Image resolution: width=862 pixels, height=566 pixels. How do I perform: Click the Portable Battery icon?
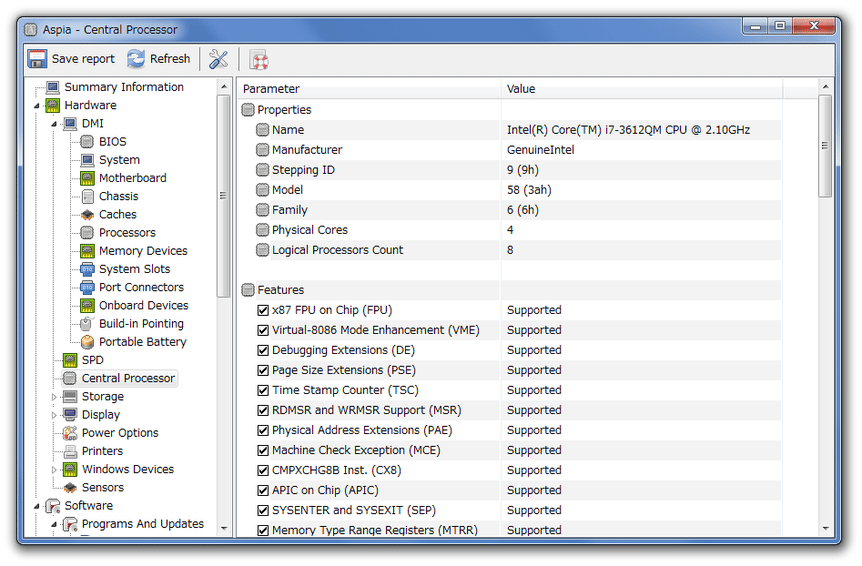tap(87, 342)
